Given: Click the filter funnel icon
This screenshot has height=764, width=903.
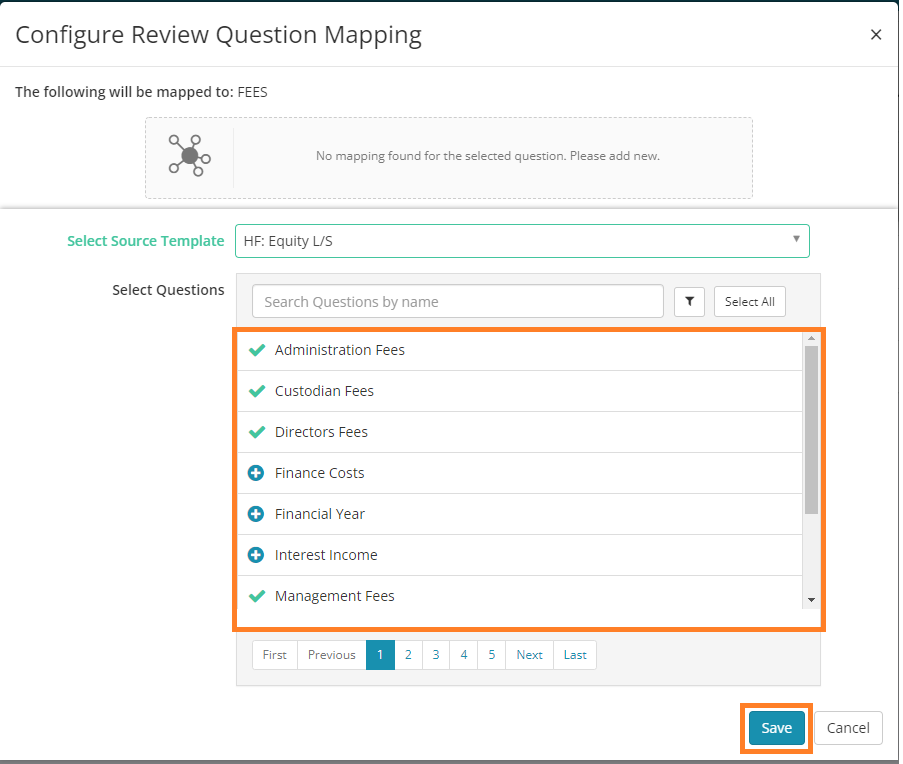Looking at the screenshot, I should pos(689,301).
